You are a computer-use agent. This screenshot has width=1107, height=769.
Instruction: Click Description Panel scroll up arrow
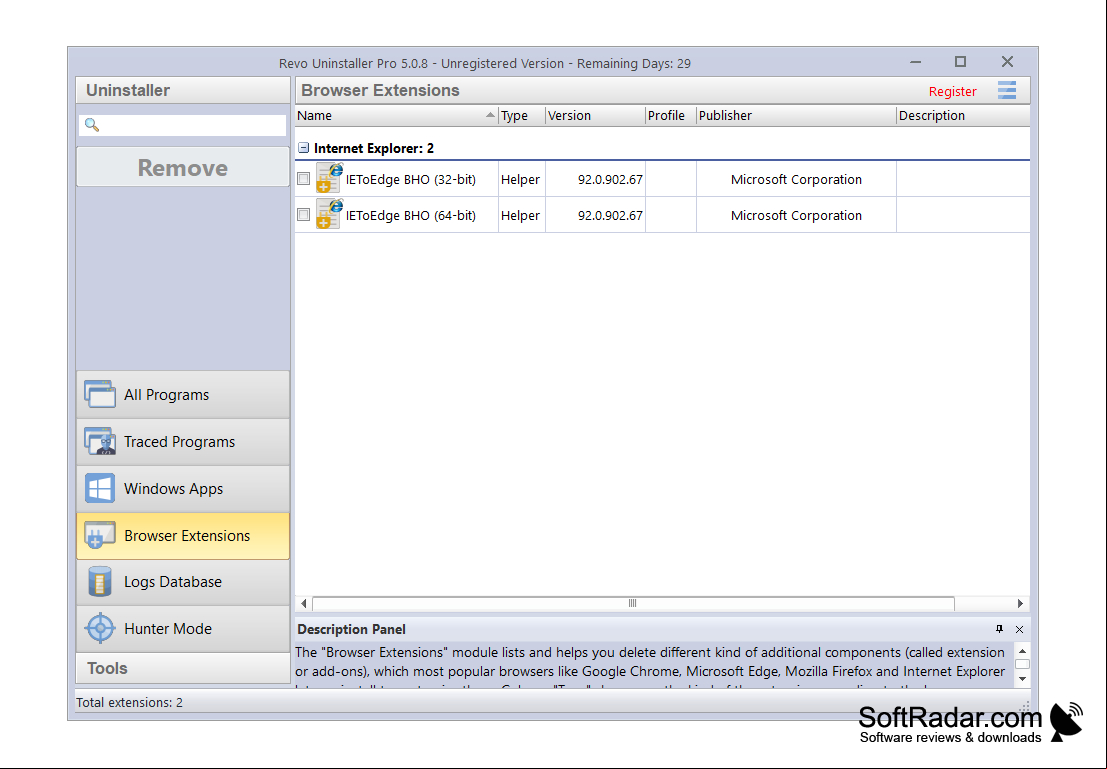click(1022, 650)
